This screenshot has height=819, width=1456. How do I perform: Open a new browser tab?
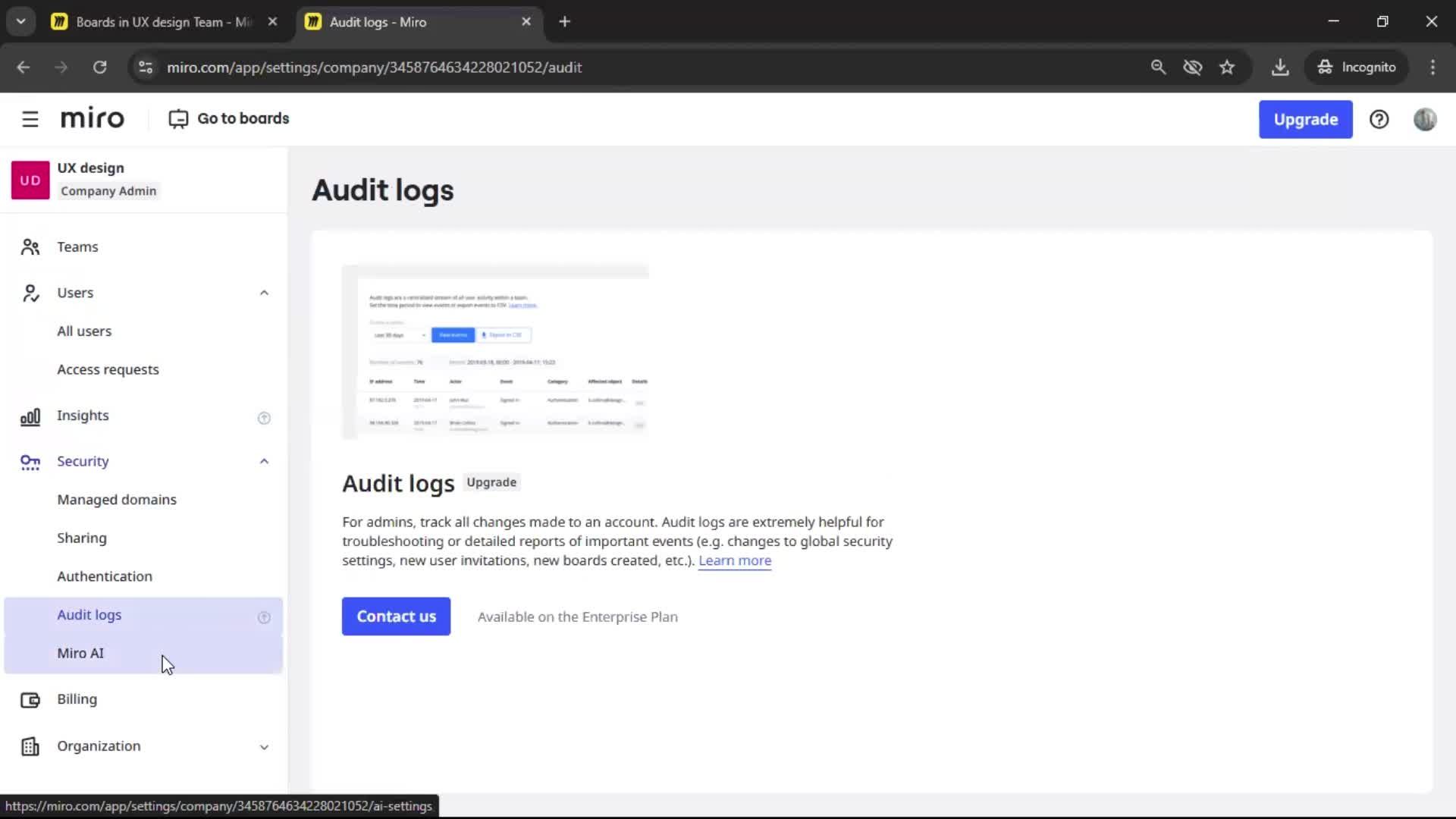point(564,22)
